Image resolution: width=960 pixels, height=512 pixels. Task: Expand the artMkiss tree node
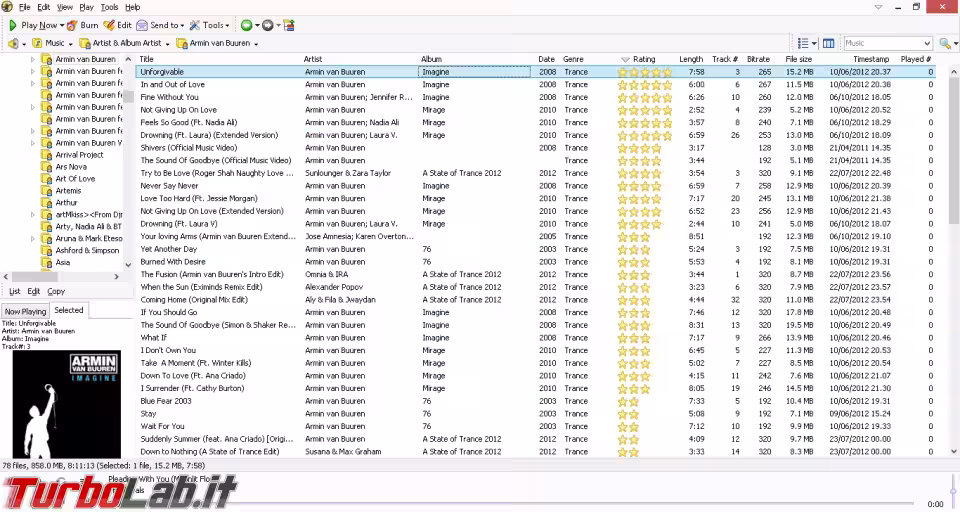click(32, 215)
